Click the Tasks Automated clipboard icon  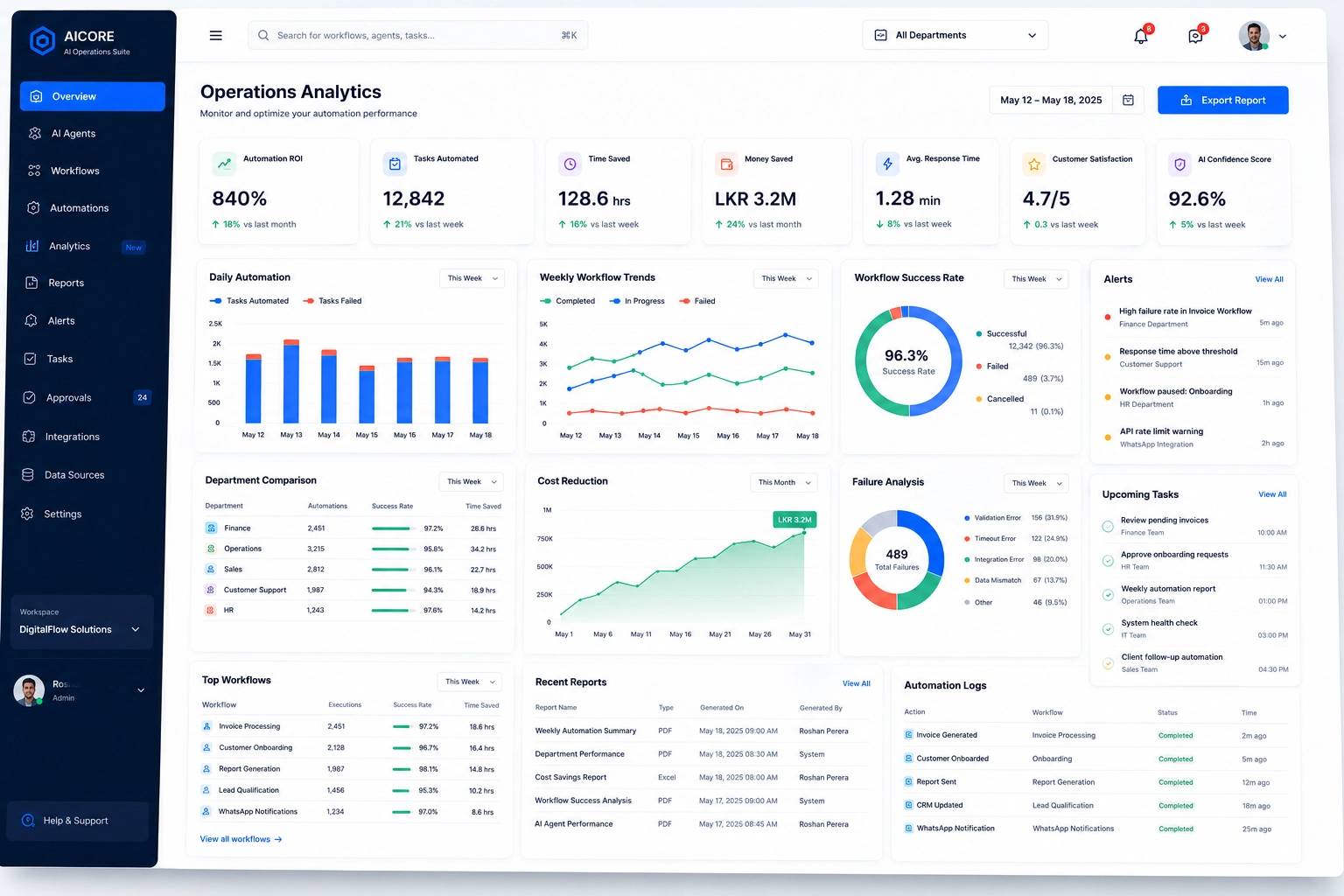(395, 164)
